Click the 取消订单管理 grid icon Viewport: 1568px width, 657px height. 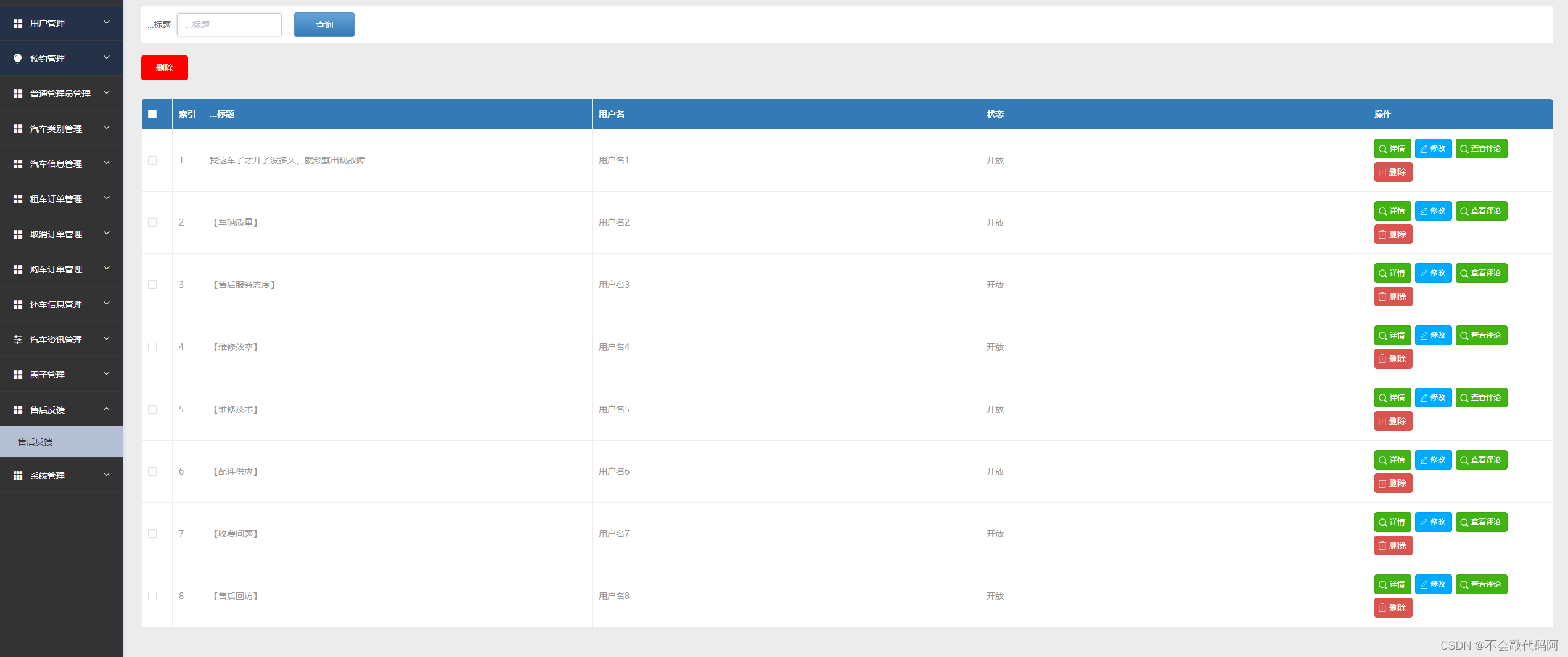[x=18, y=234]
